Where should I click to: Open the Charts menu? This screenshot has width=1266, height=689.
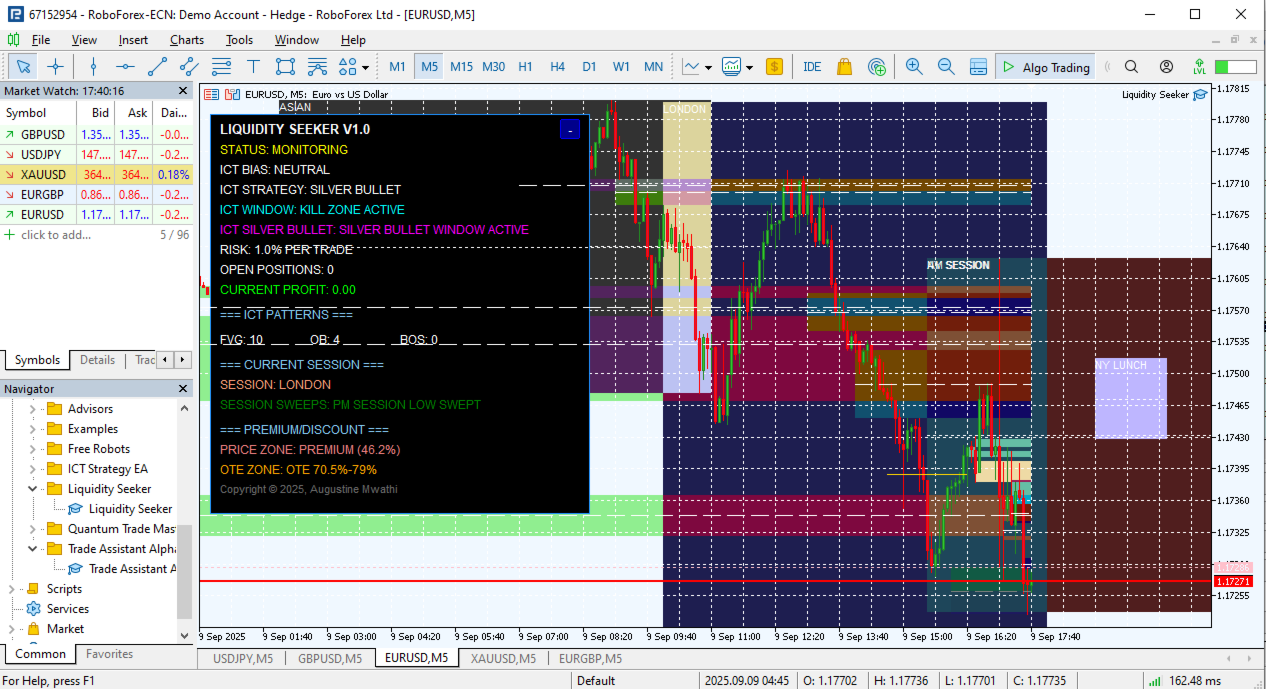click(187, 40)
